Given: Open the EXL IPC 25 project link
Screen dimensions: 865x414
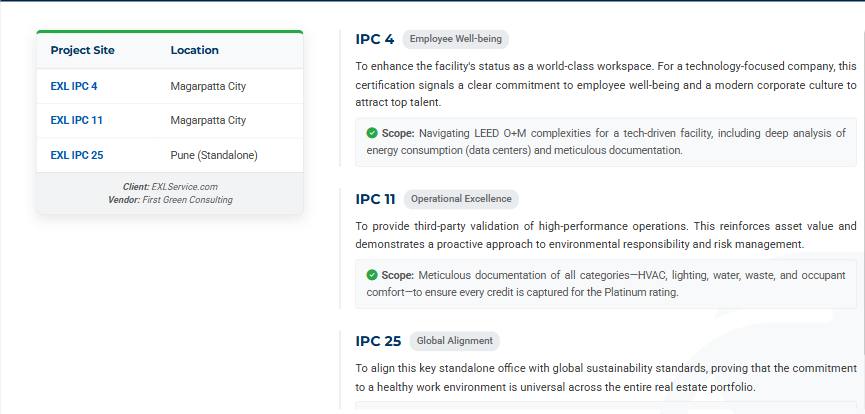Looking at the screenshot, I should 77,155.
